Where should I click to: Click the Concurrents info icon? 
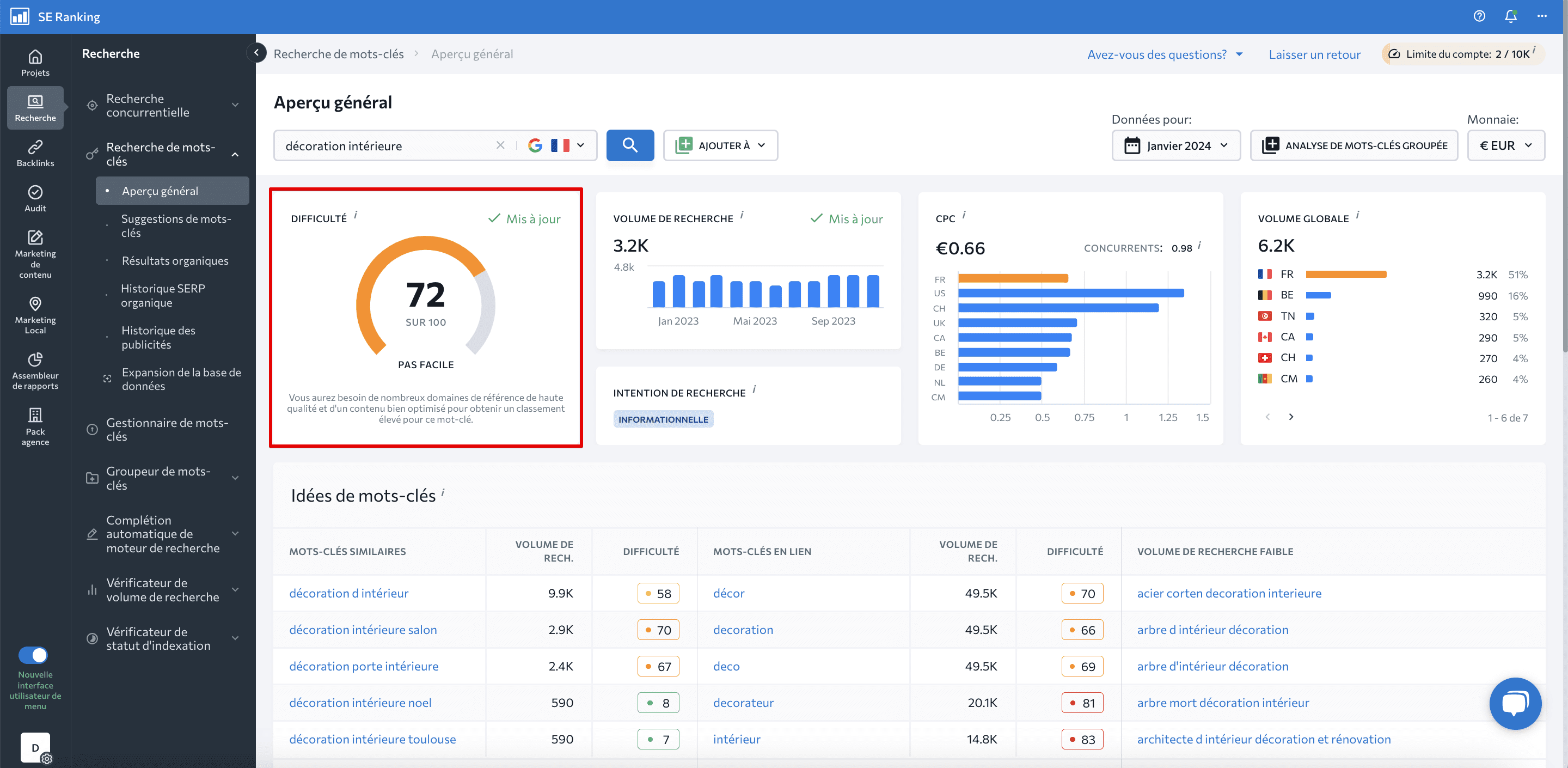[1199, 245]
